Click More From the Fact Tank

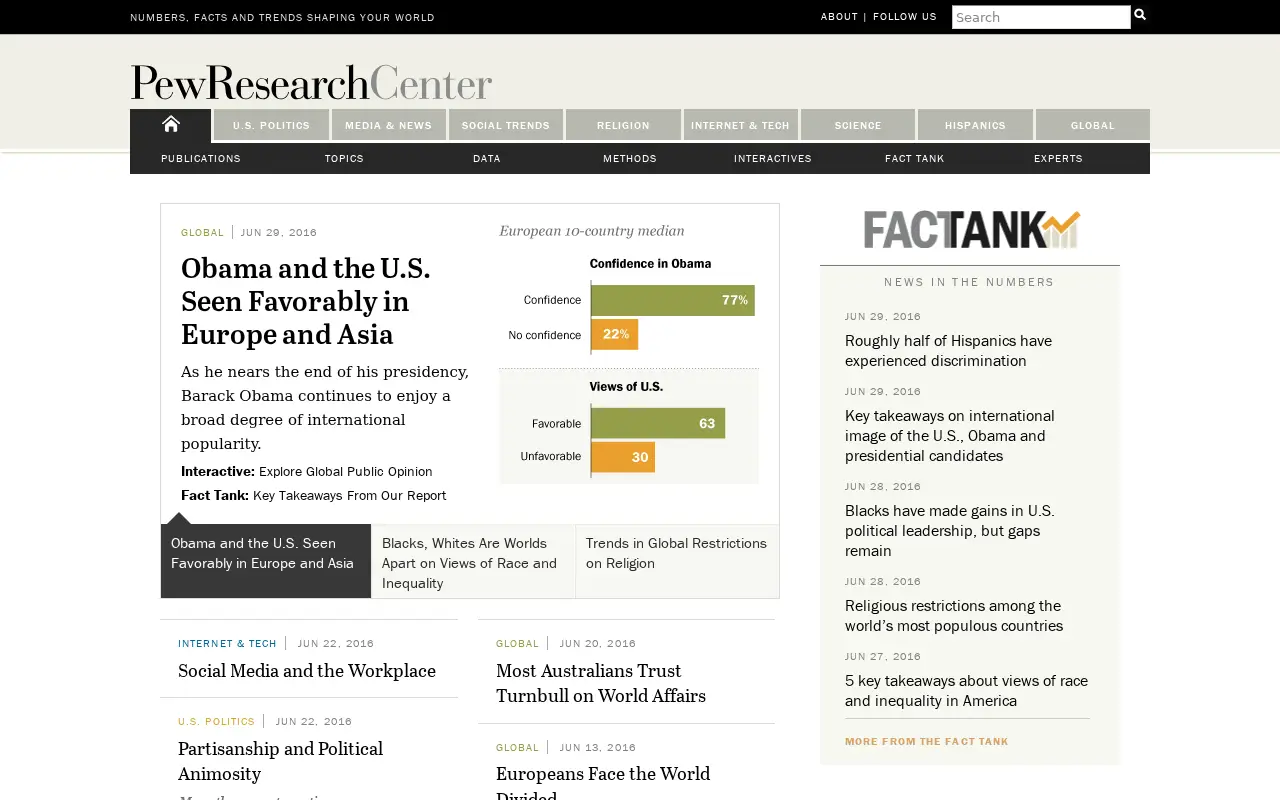point(927,742)
